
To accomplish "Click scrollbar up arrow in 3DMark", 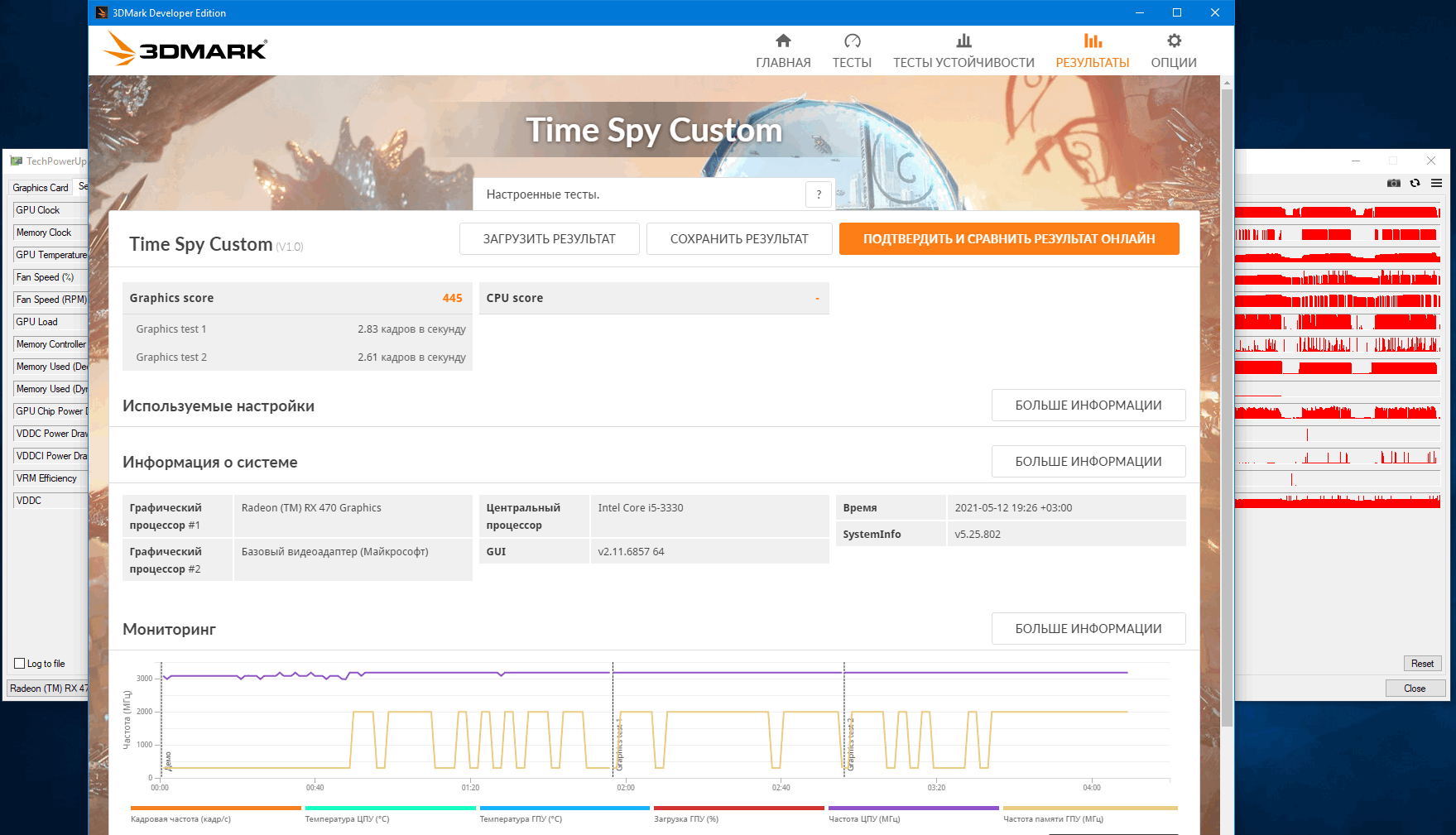I will tap(1227, 83).
